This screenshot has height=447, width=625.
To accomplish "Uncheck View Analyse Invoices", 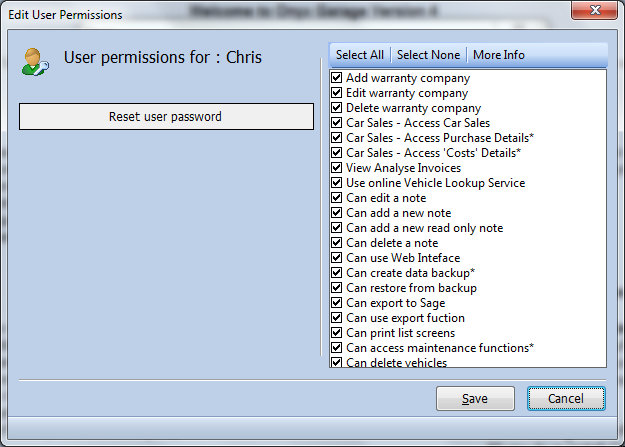I will point(336,167).
